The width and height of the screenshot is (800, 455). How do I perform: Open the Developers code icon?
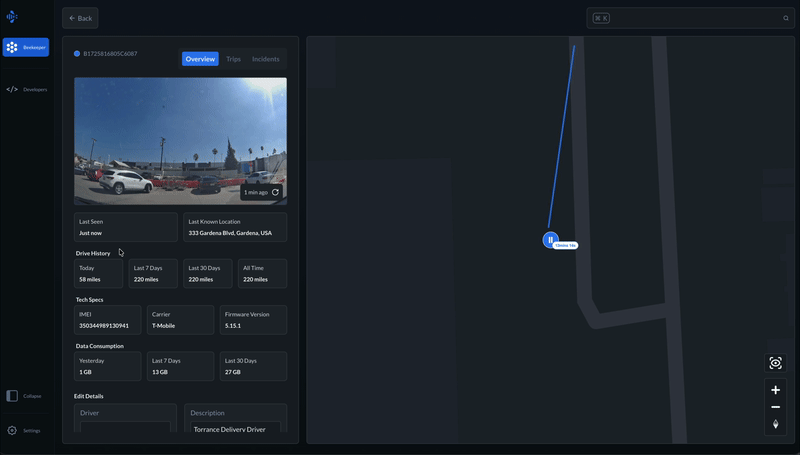13,89
